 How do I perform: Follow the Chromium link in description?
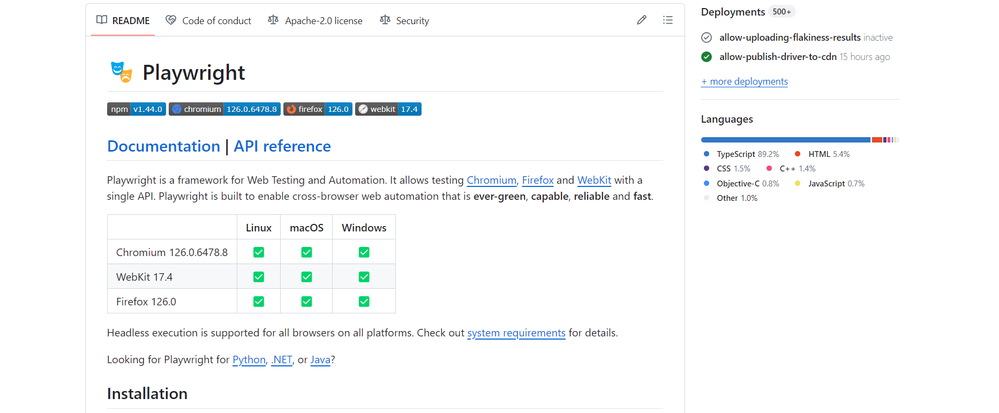click(x=491, y=180)
